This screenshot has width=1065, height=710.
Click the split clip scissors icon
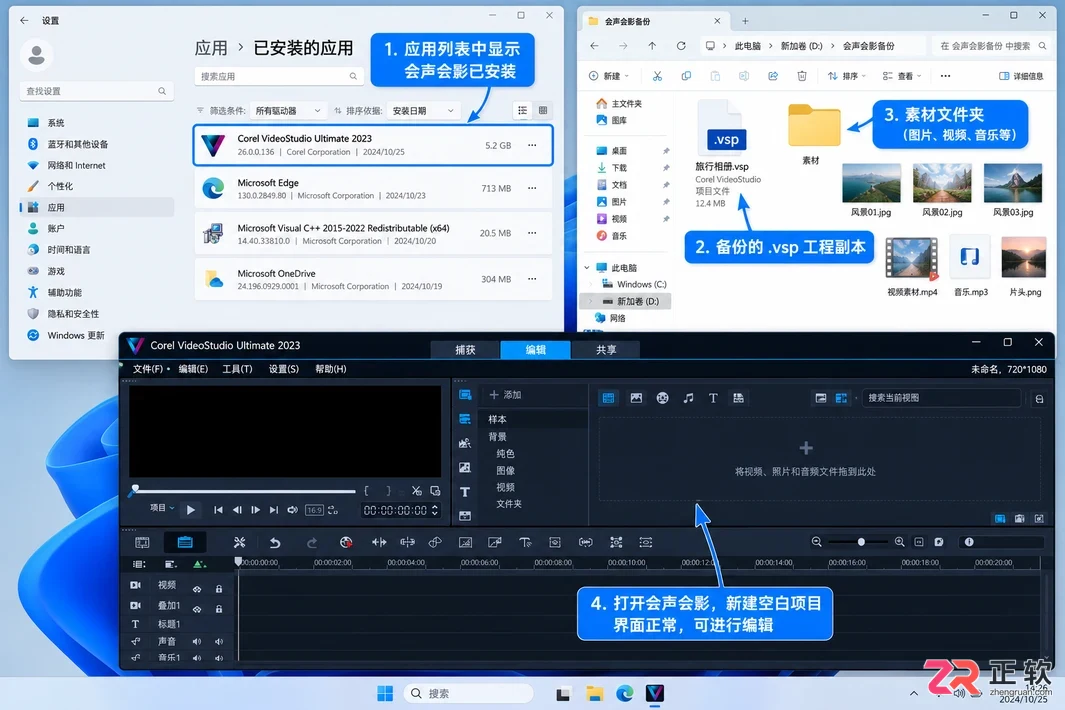[416, 491]
